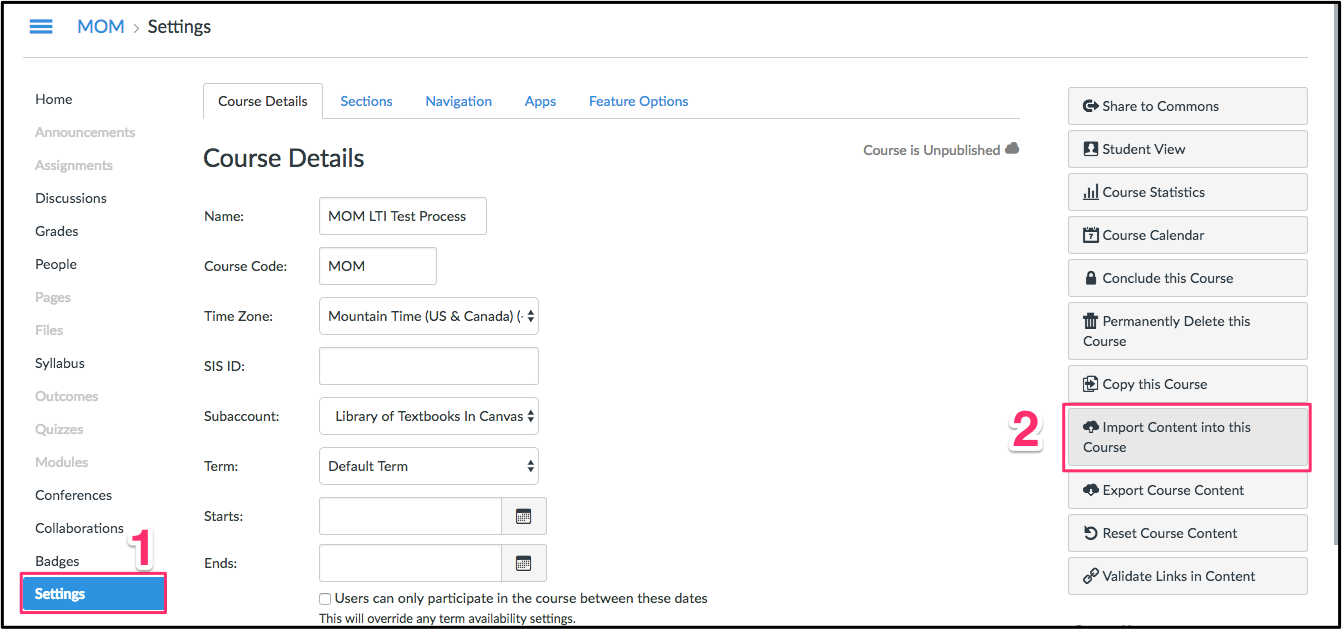Click the Course Statistics chart icon
Screen dimensions: 1342x629
(1090, 191)
